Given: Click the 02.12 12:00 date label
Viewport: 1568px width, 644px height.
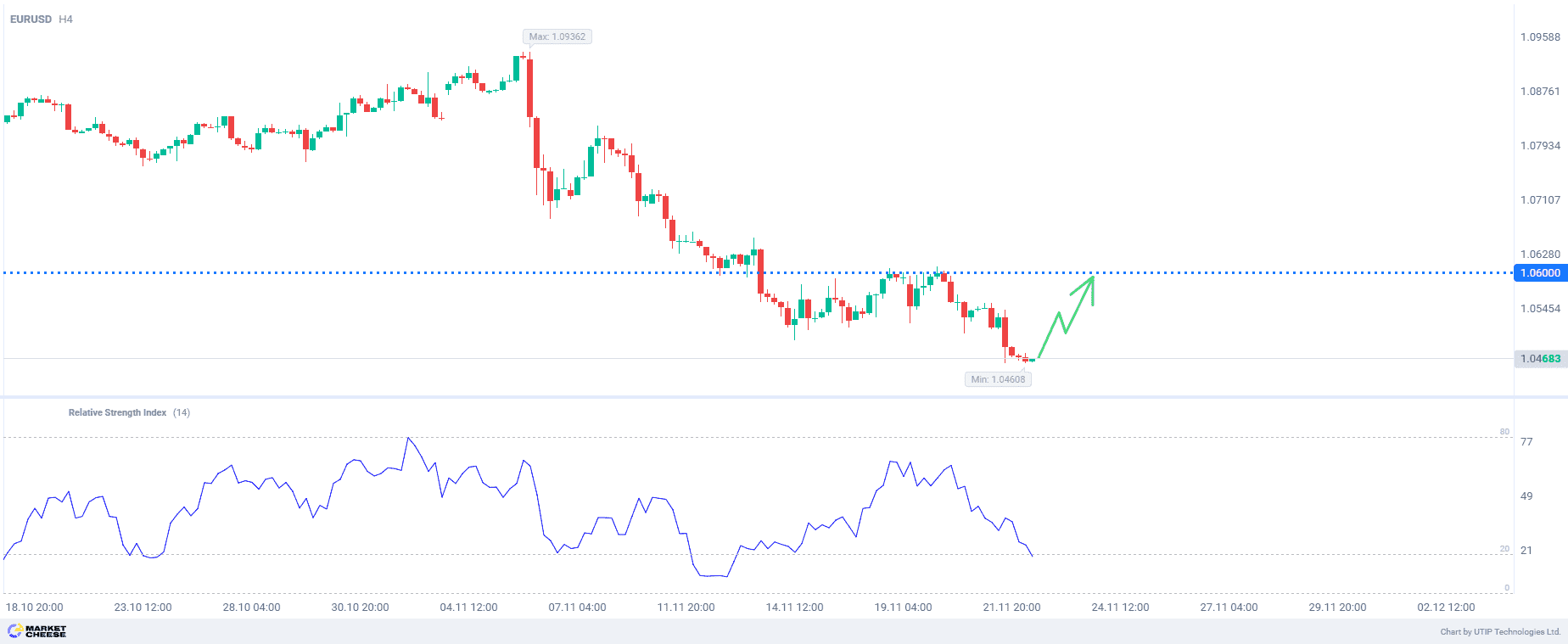Looking at the screenshot, I should 1446,608.
